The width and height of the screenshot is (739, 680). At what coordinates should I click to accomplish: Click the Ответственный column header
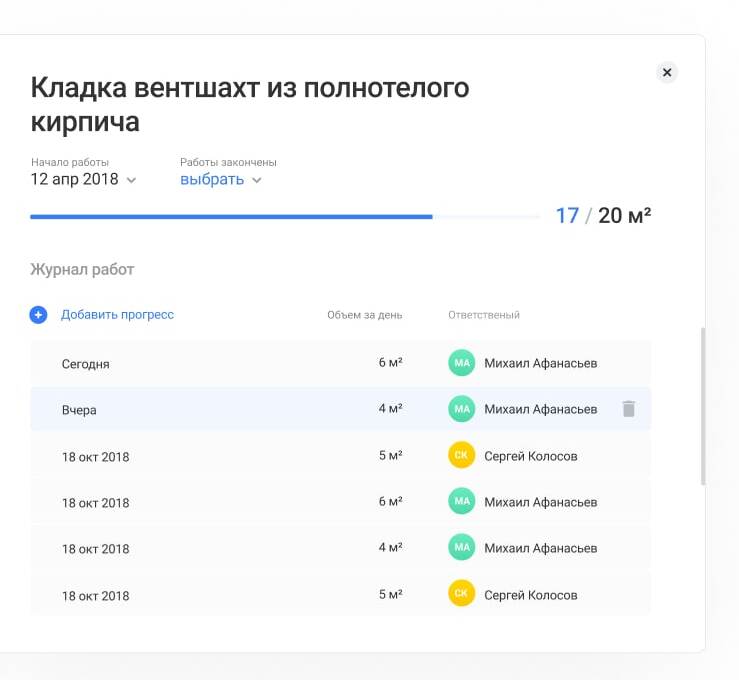pos(483,315)
